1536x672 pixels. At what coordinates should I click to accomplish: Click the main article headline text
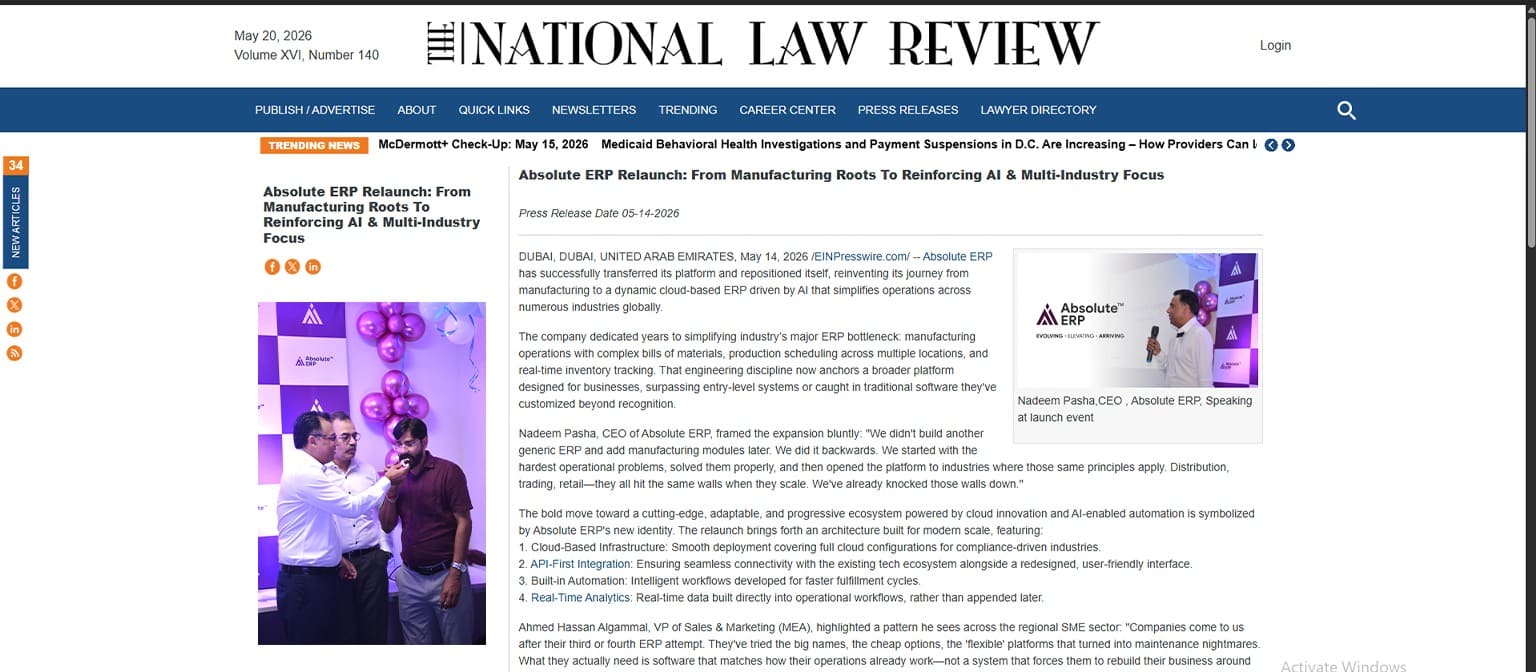point(841,175)
